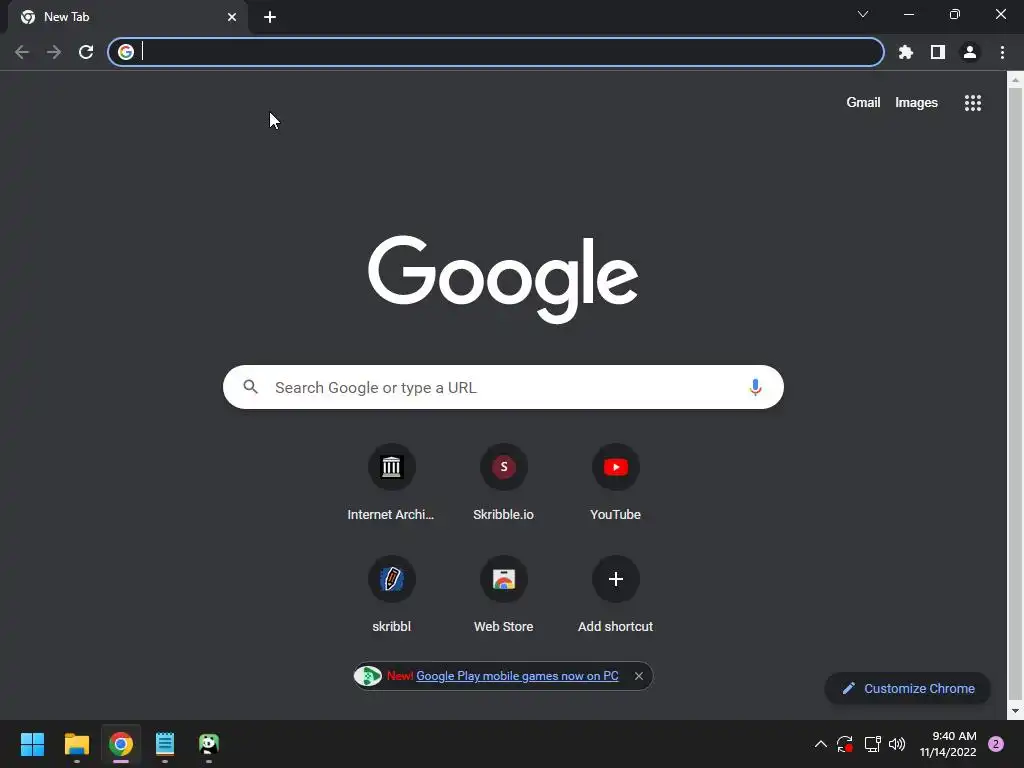1024x768 pixels.
Task: Select the New Tab tab
Action: (127, 17)
